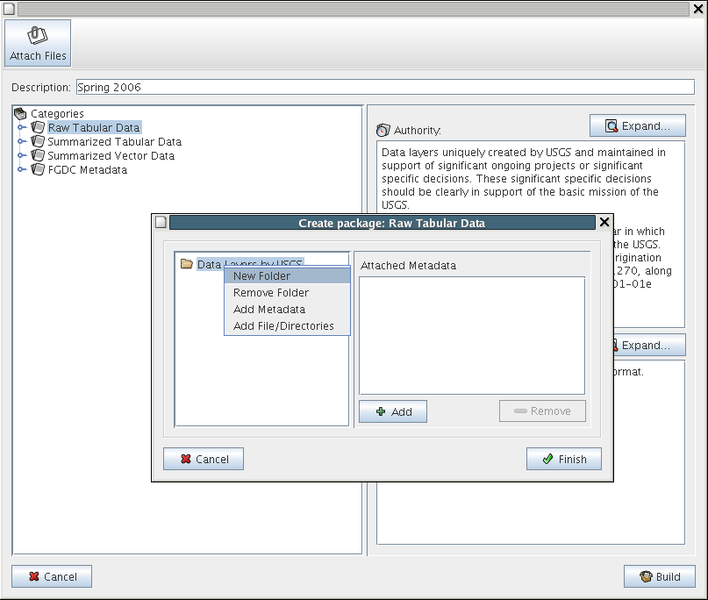The width and height of the screenshot is (708, 600).
Task: Select Remove Folder menu entry
Action: point(271,293)
